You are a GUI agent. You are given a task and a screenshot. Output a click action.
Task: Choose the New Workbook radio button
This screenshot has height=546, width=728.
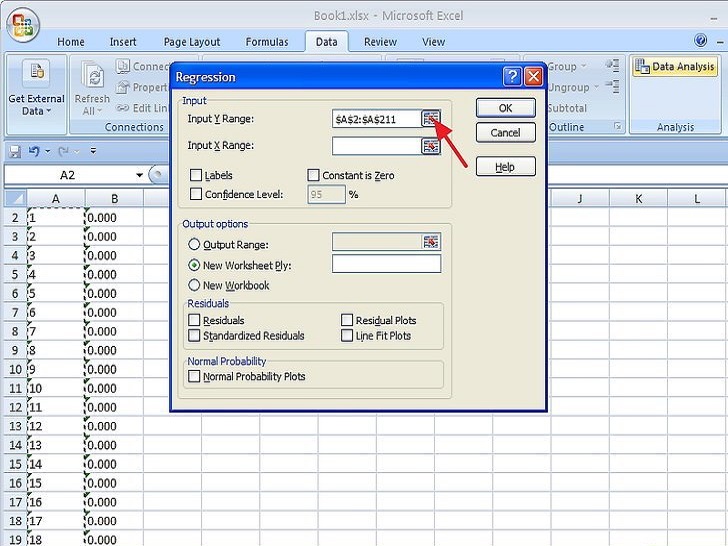(194, 285)
